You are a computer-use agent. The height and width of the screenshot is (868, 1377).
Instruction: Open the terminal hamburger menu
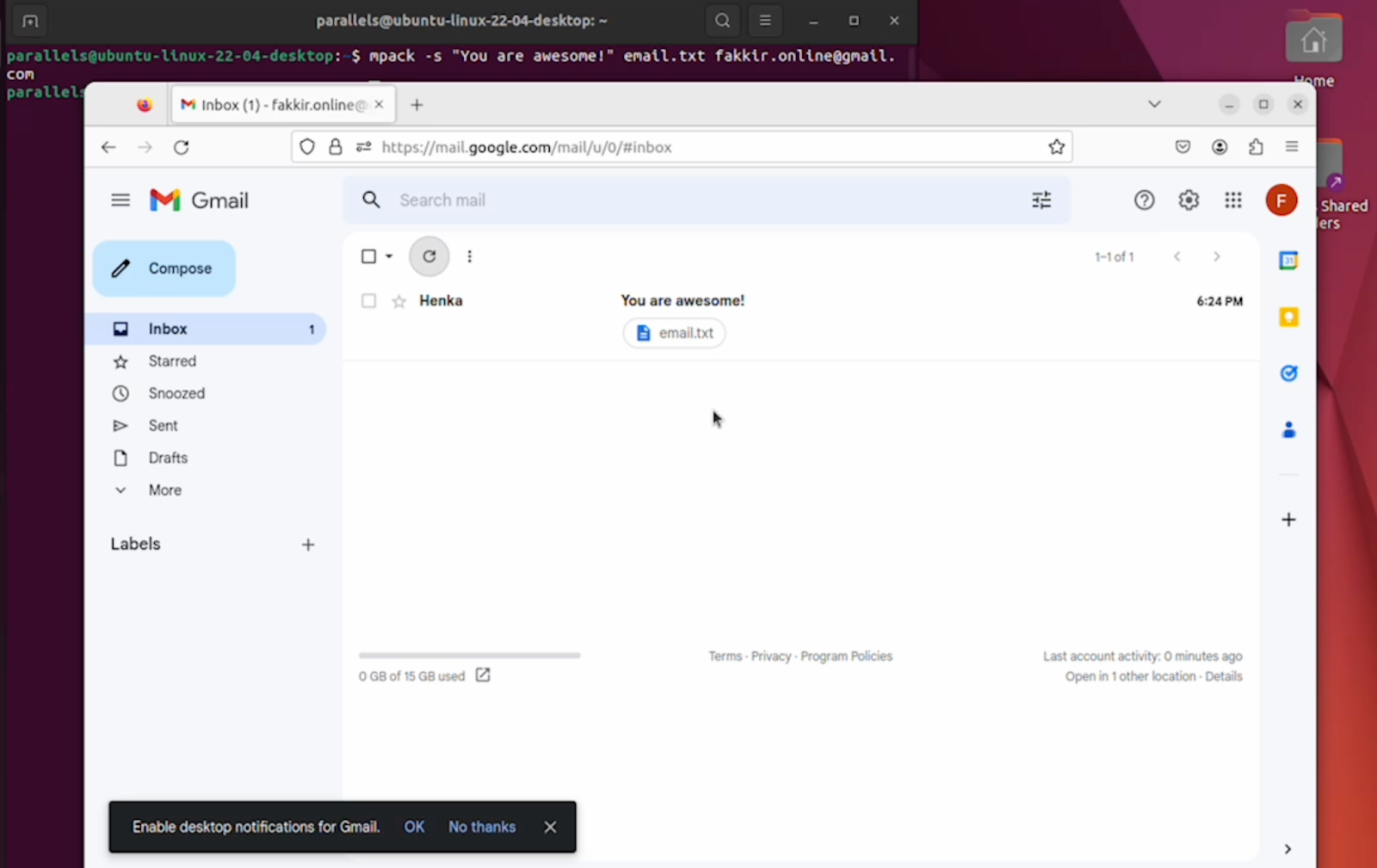coord(765,21)
